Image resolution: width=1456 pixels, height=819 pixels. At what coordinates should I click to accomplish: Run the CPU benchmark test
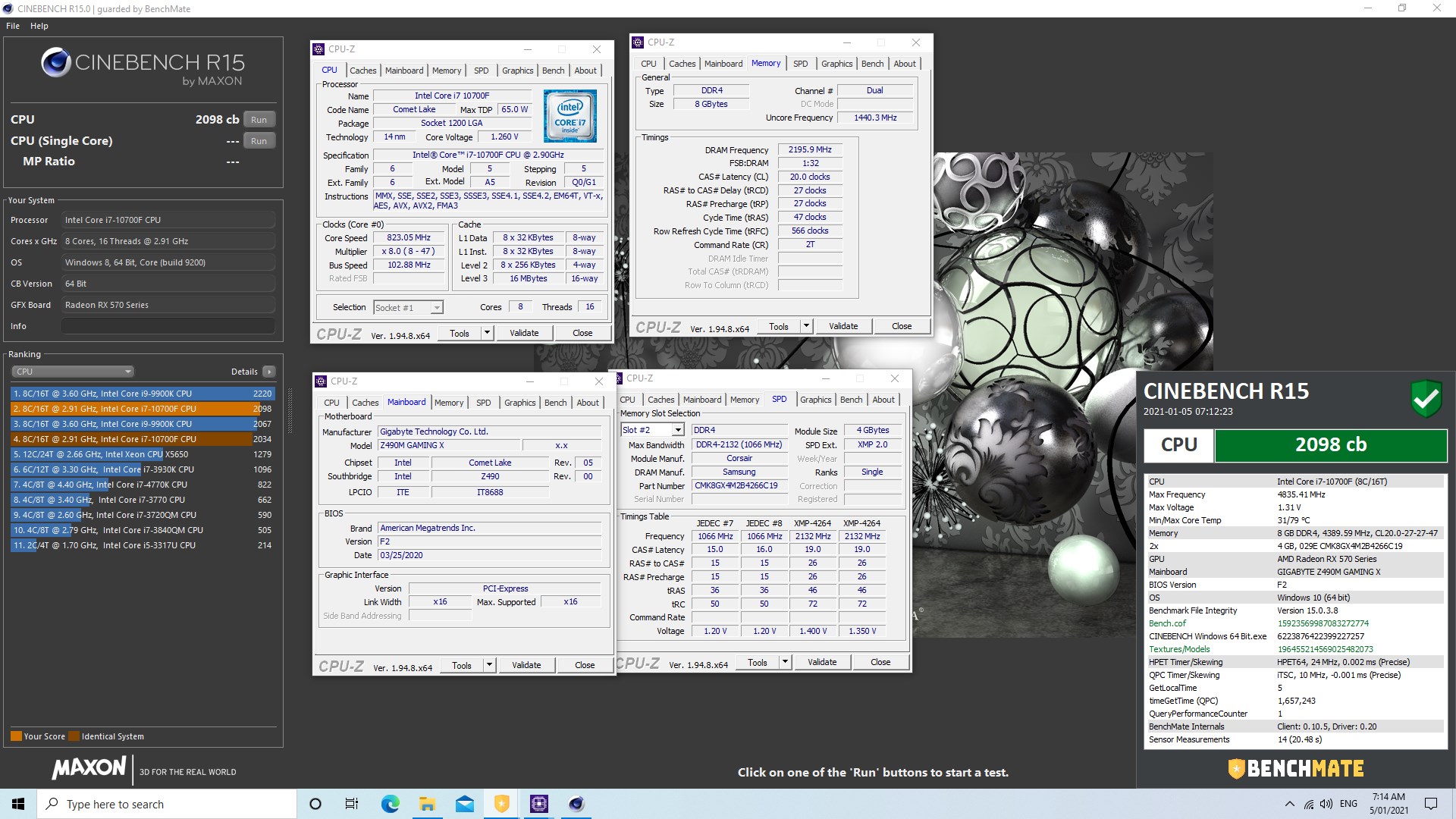[x=259, y=120]
